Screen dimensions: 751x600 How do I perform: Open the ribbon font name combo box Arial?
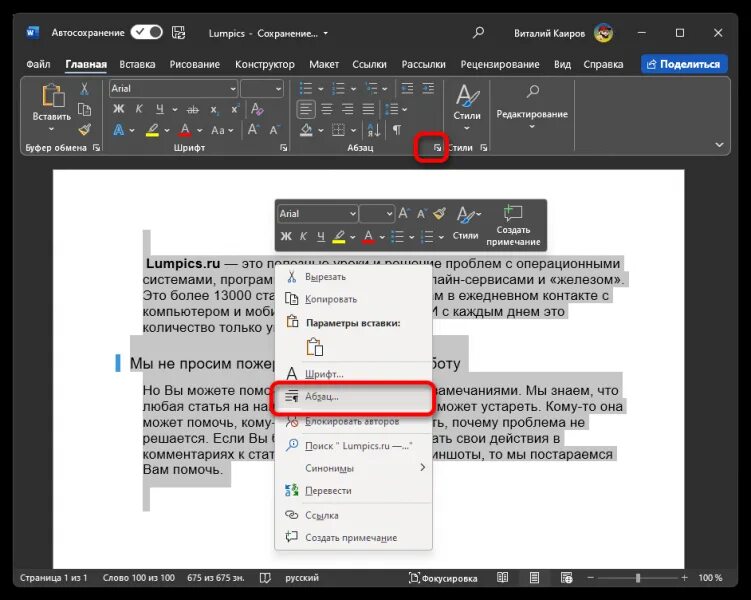[x=173, y=89]
